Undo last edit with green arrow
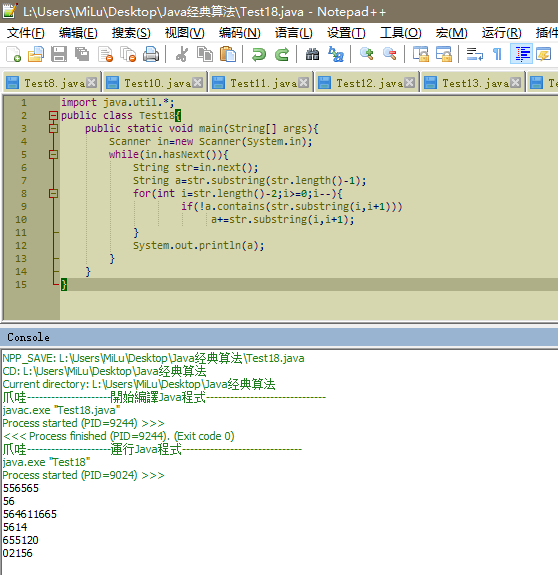This screenshot has width=558, height=575. 258,54
